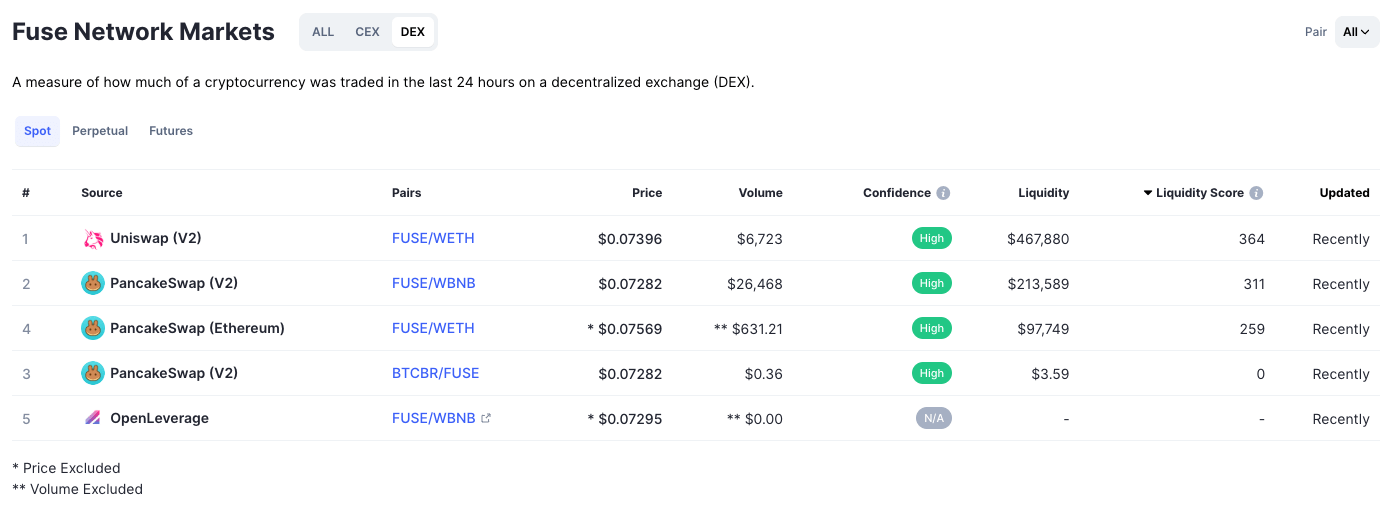This screenshot has width=1399, height=508.
Task: Open the BTCBR/FUSE pair link
Action: (435, 374)
